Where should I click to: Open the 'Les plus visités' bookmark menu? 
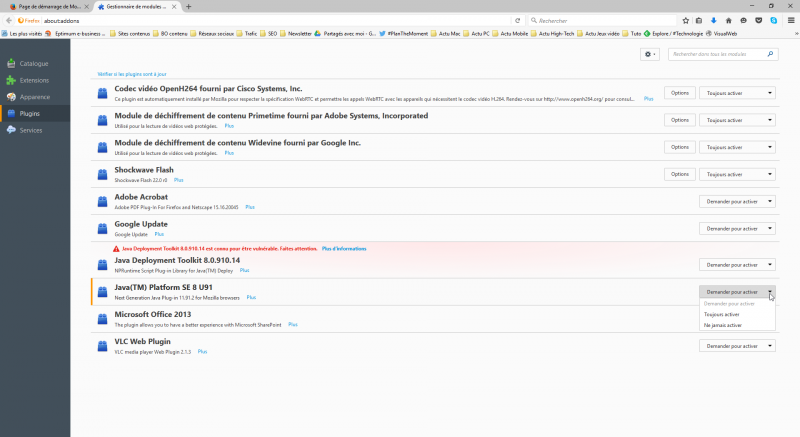point(22,34)
